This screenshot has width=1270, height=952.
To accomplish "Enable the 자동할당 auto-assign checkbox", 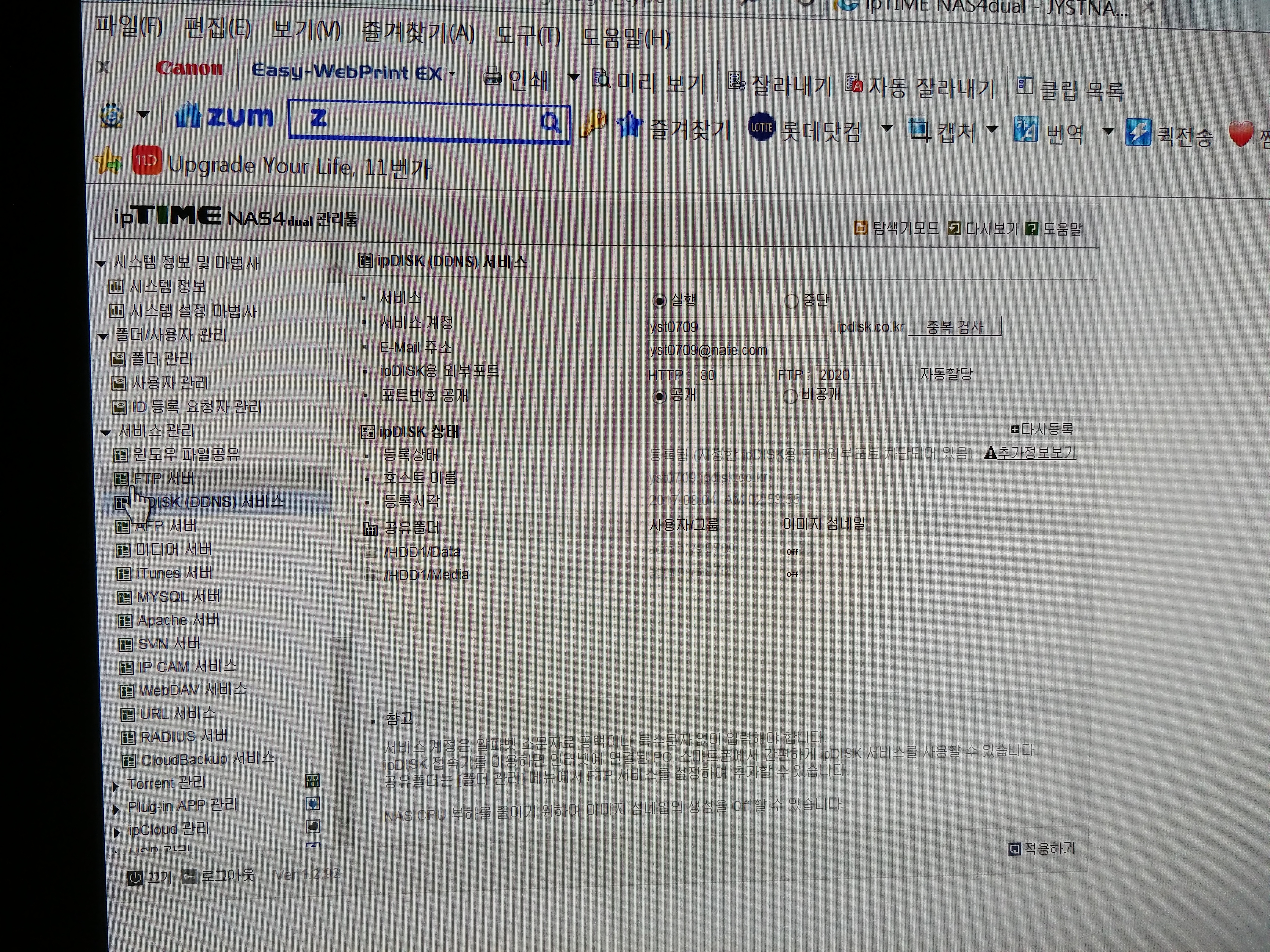I will coord(908,373).
